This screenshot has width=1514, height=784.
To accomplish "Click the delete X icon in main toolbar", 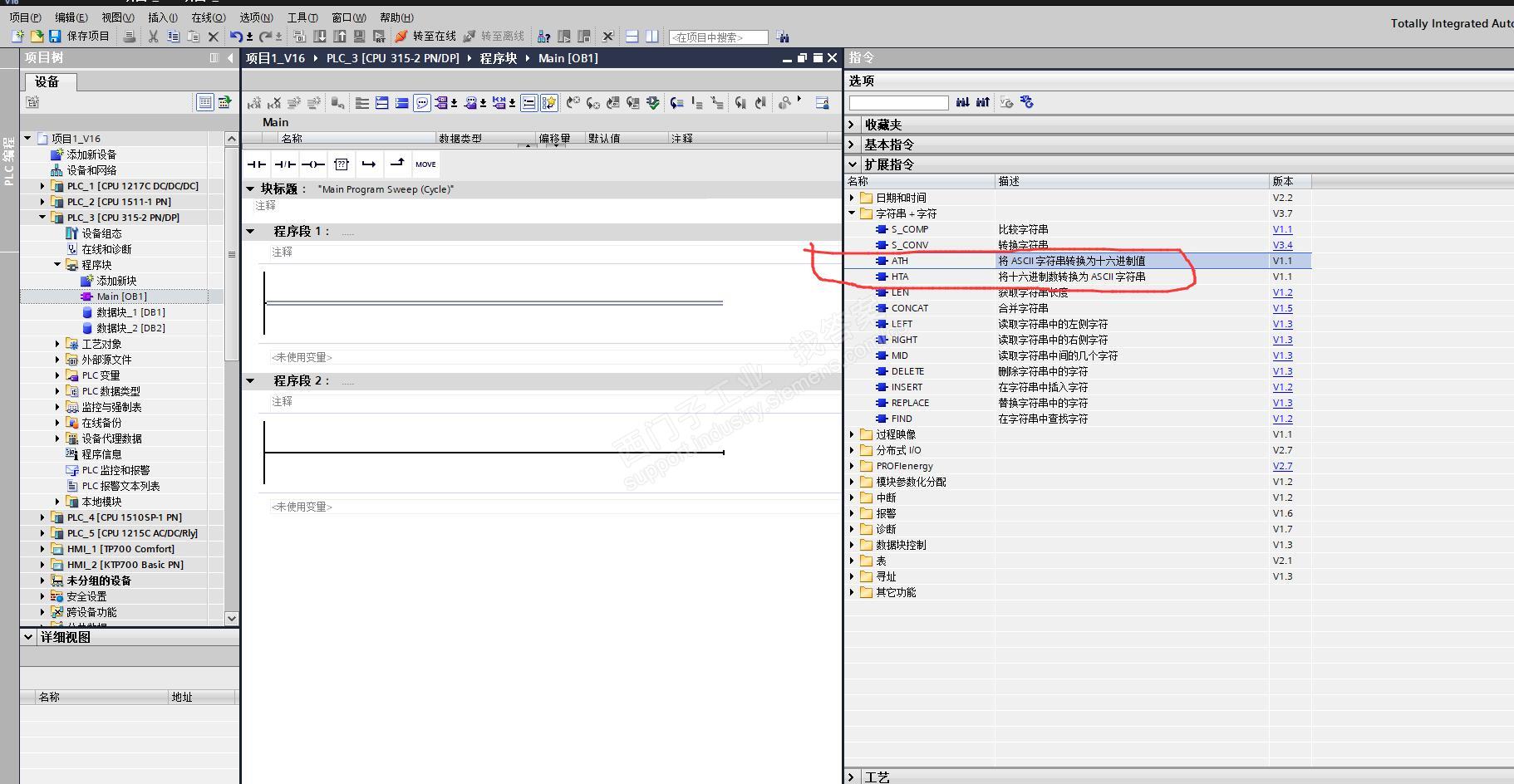I will click(213, 37).
